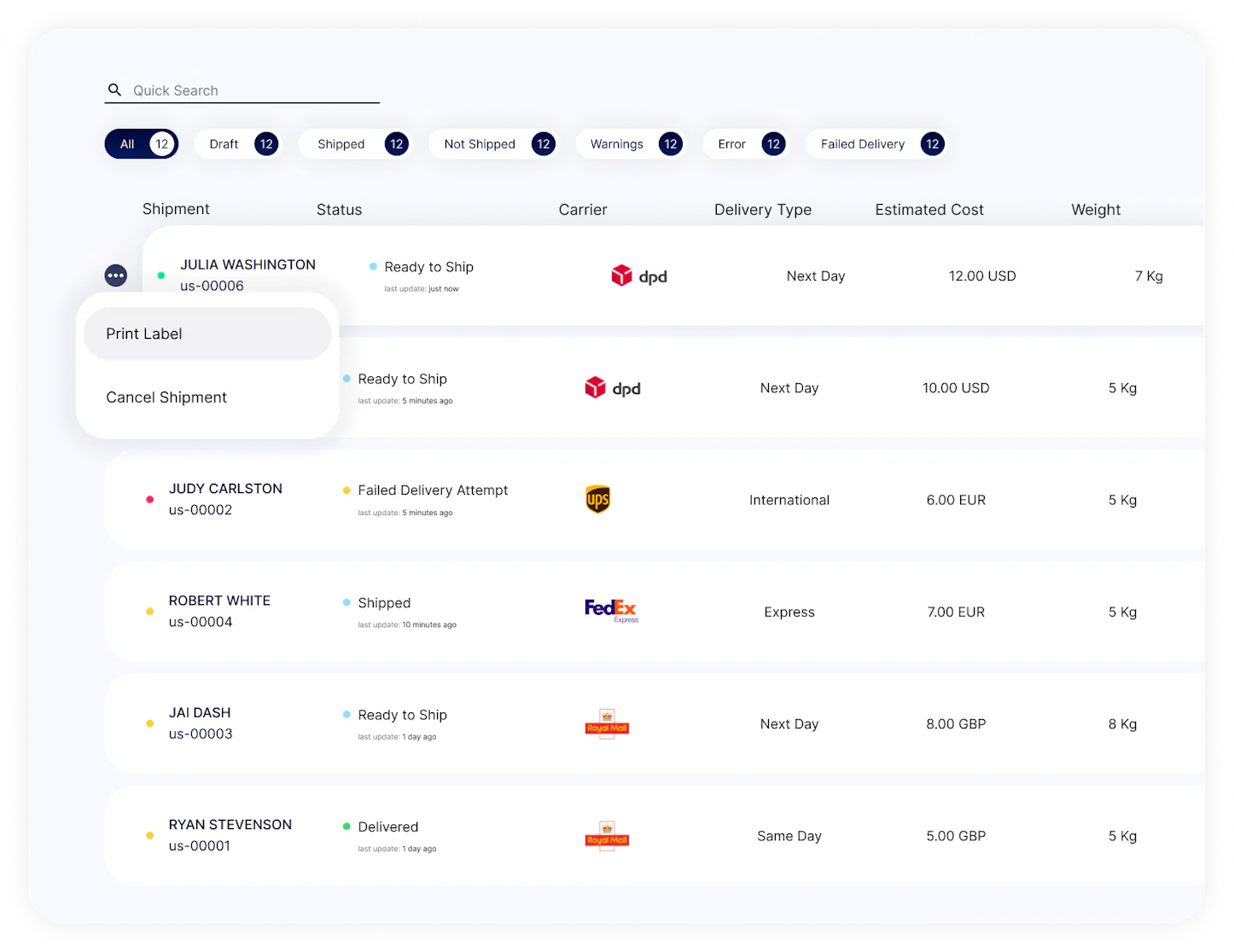Viewport: 1234px width, 952px height.
Task: Click the 12.00 USD estimated cost
Action: (x=982, y=276)
